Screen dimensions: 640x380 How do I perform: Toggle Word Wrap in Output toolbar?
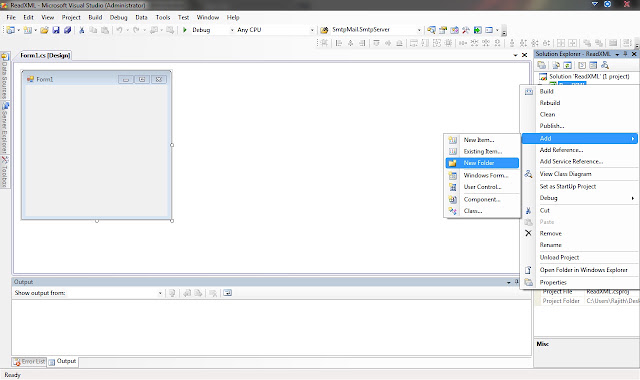(228, 293)
